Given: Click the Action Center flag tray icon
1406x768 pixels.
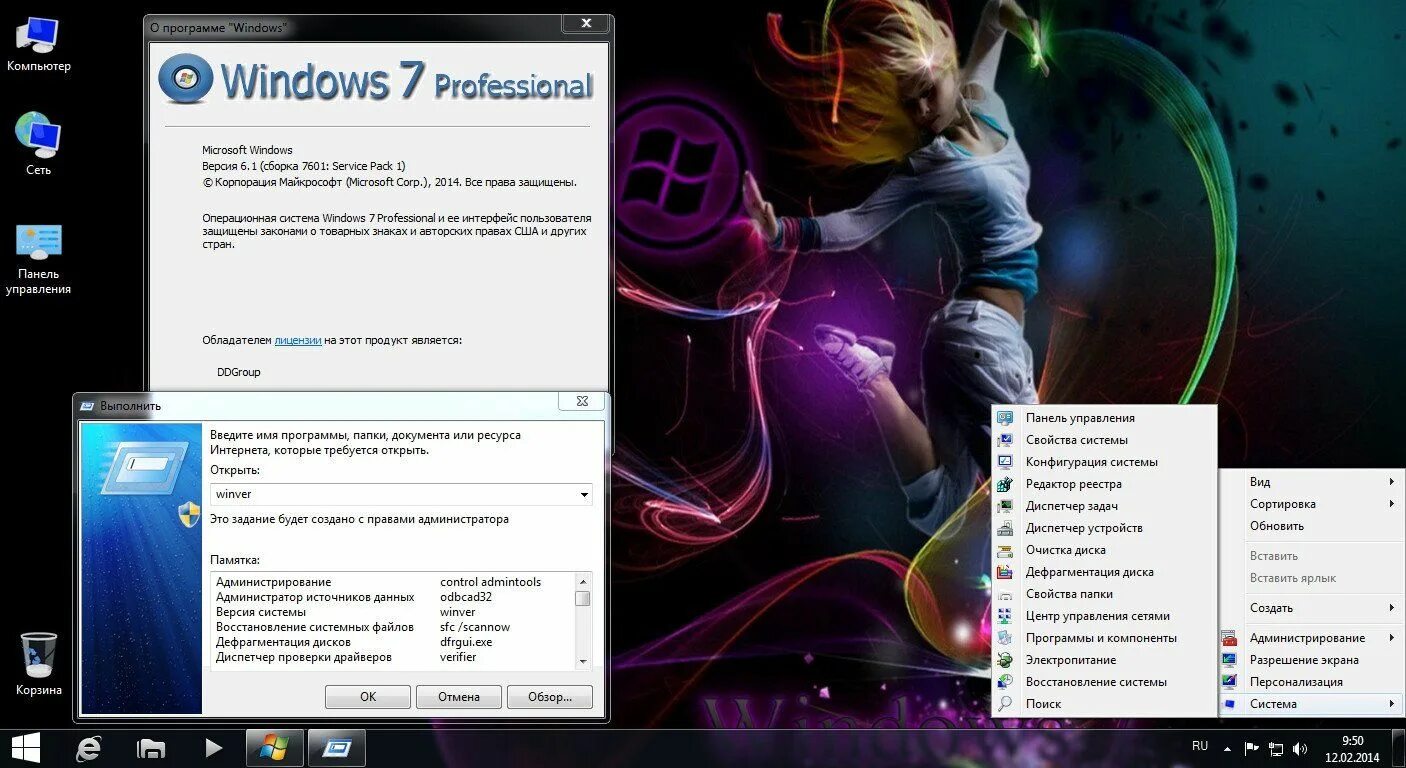Looking at the screenshot, I should click(x=1252, y=748).
